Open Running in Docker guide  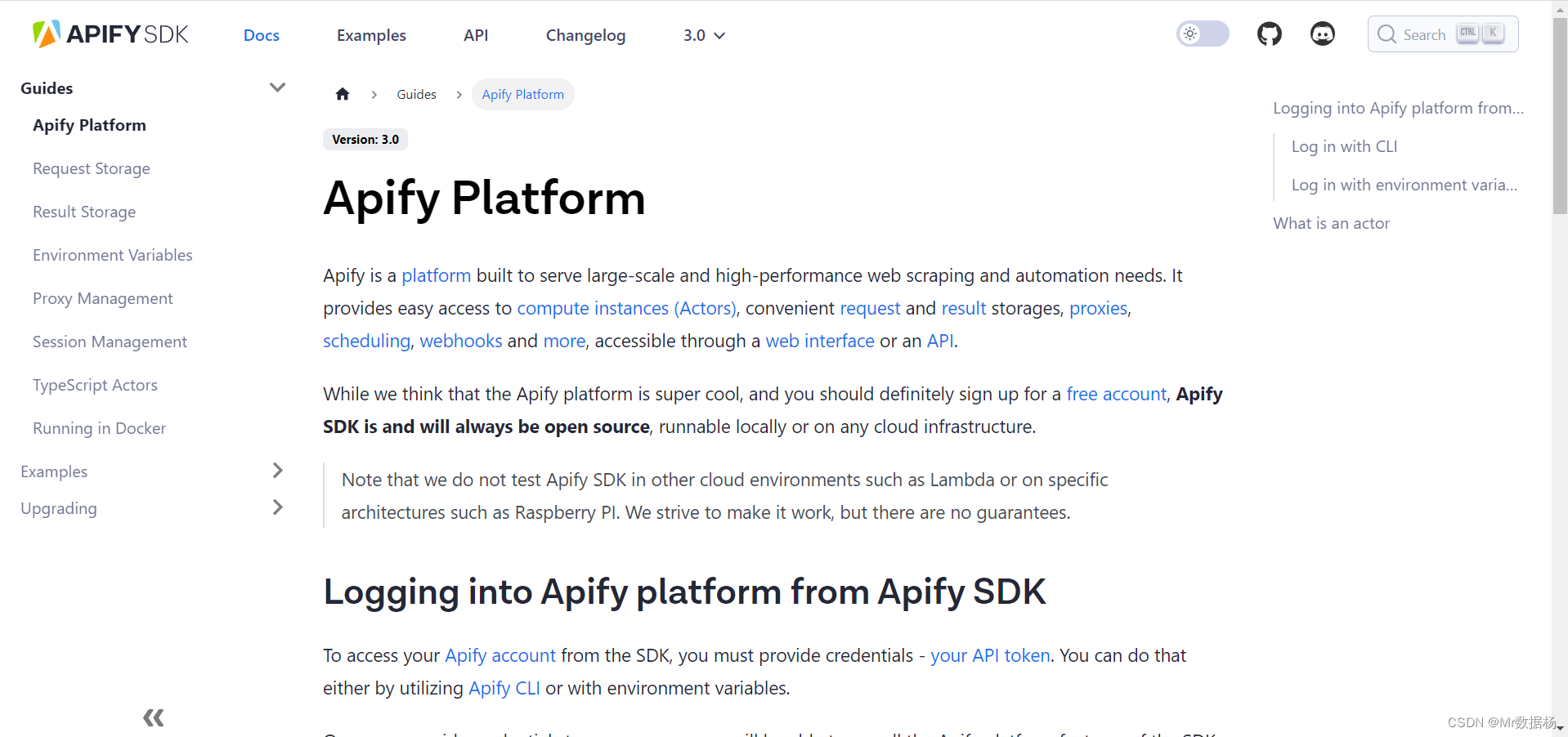point(99,428)
